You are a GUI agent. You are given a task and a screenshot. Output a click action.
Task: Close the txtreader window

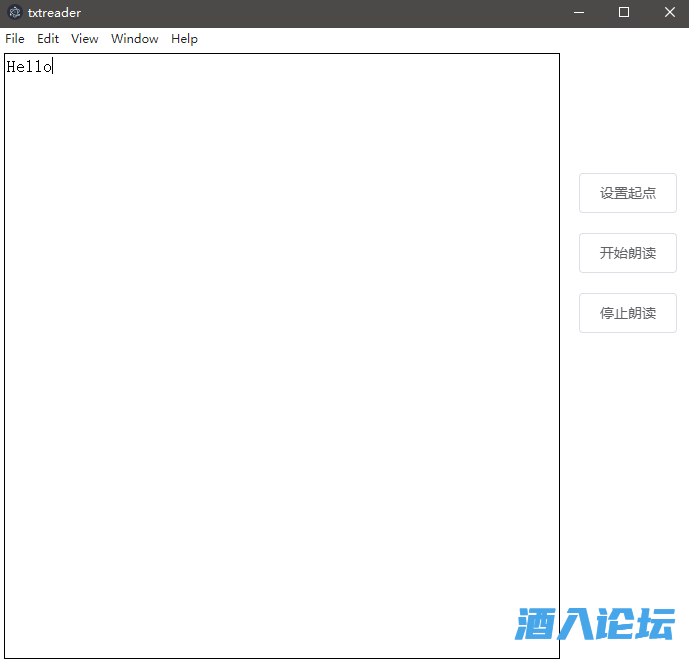pos(669,13)
